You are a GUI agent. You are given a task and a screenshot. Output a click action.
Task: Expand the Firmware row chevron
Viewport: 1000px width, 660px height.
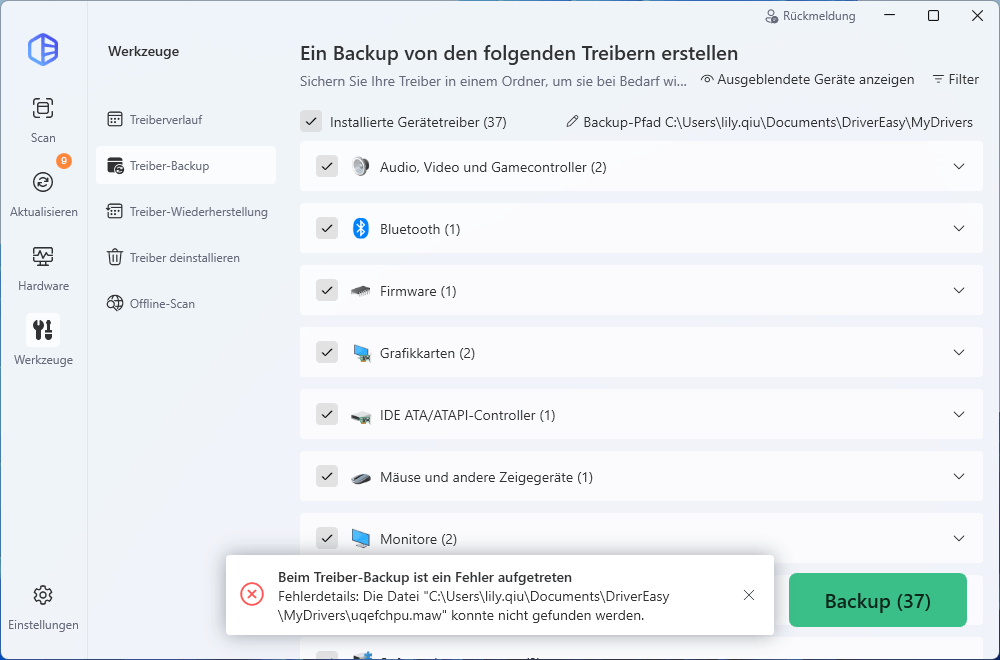coord(959,290)
